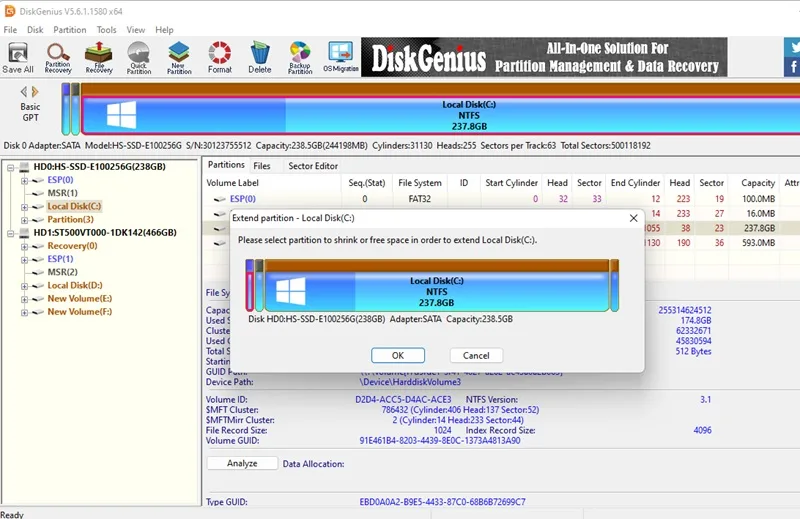Switch to the Files tab
The height and width of the screenshot is (519, 800).
262,166
